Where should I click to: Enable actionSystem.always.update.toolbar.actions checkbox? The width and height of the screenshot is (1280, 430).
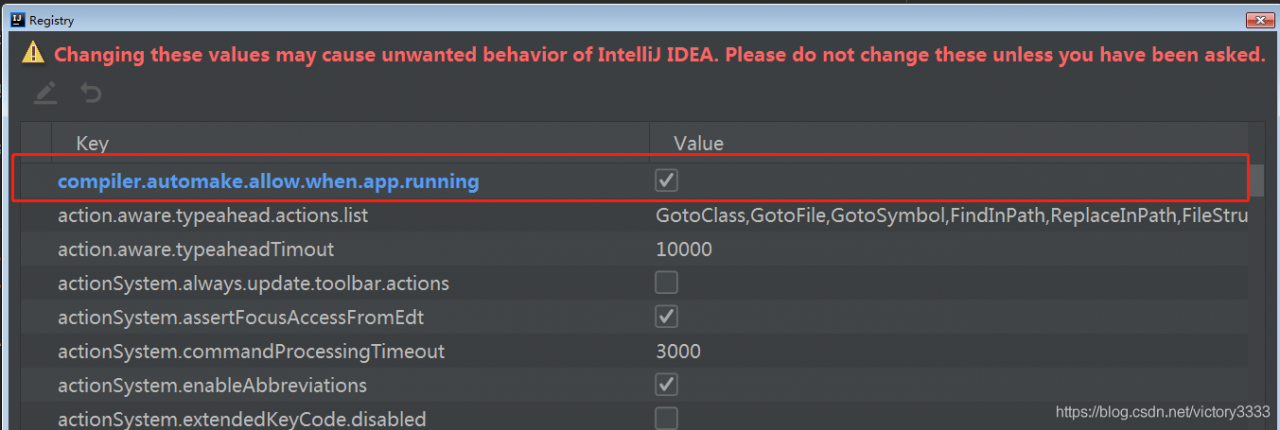point(666,282)
